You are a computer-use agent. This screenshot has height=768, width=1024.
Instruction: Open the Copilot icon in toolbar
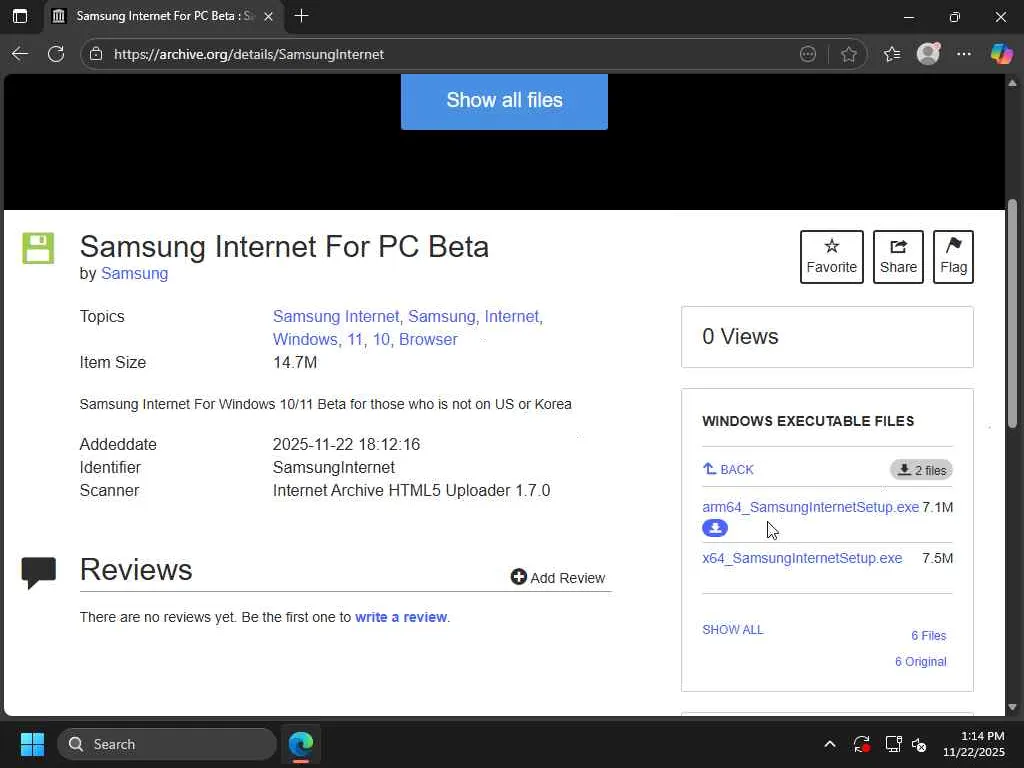pos(1001,54)
